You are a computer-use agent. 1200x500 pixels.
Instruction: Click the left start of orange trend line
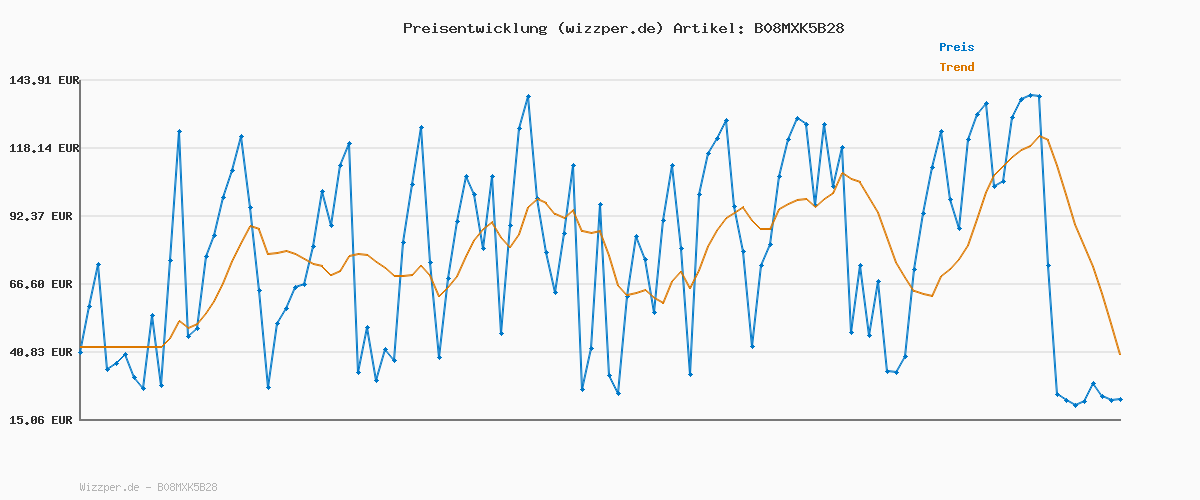click(x=81, y=347)
